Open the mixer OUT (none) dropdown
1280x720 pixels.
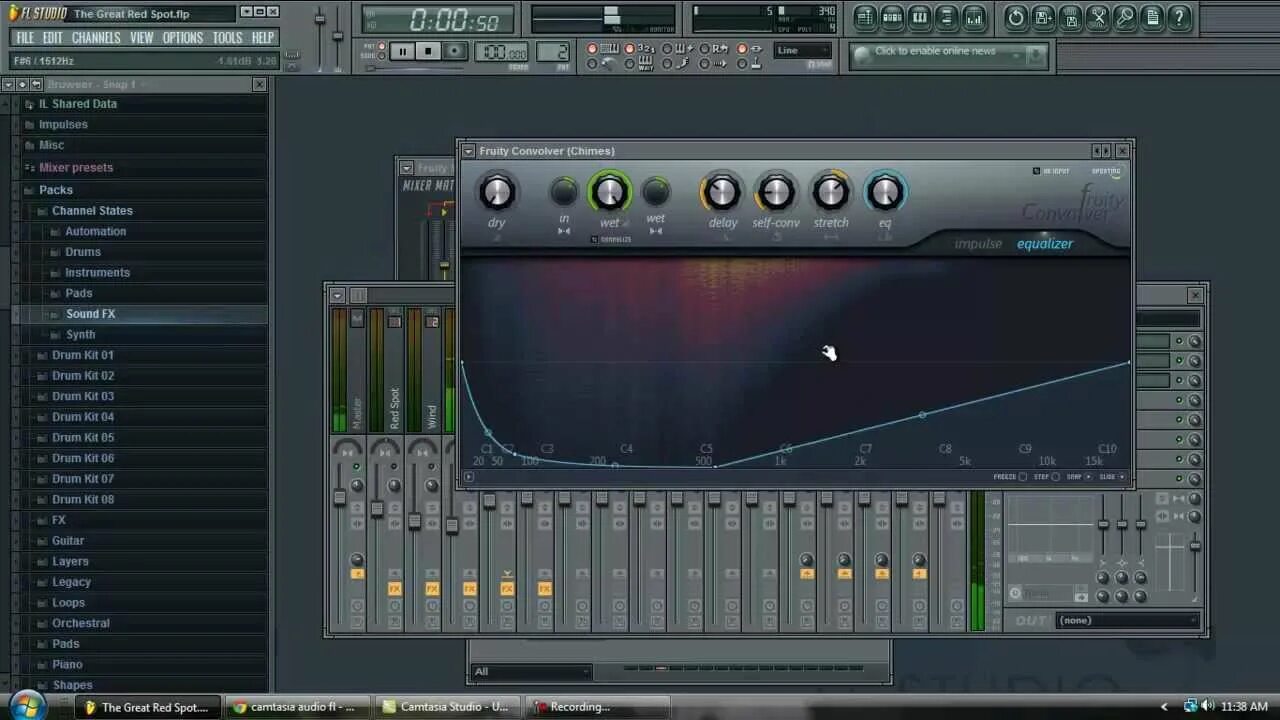pyautogui.click(x=1127, y=621)
